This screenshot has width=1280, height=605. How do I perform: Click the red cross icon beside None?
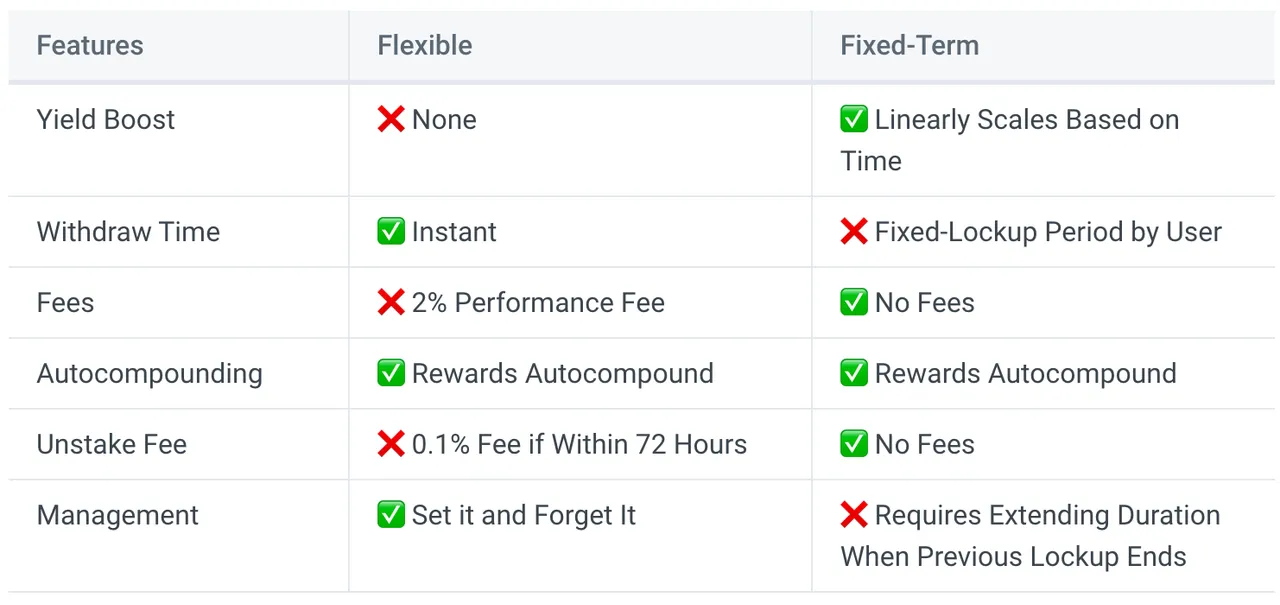pos(391,120)
